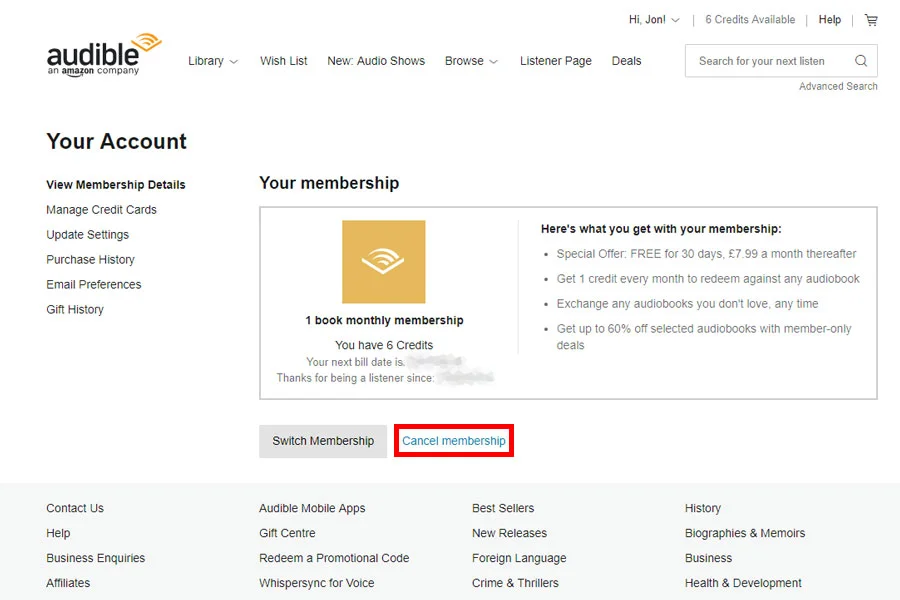The width and height of the screenshot is (900, 600).
Task: Open Whispersync for Voice link
Action: coord(317,583)
